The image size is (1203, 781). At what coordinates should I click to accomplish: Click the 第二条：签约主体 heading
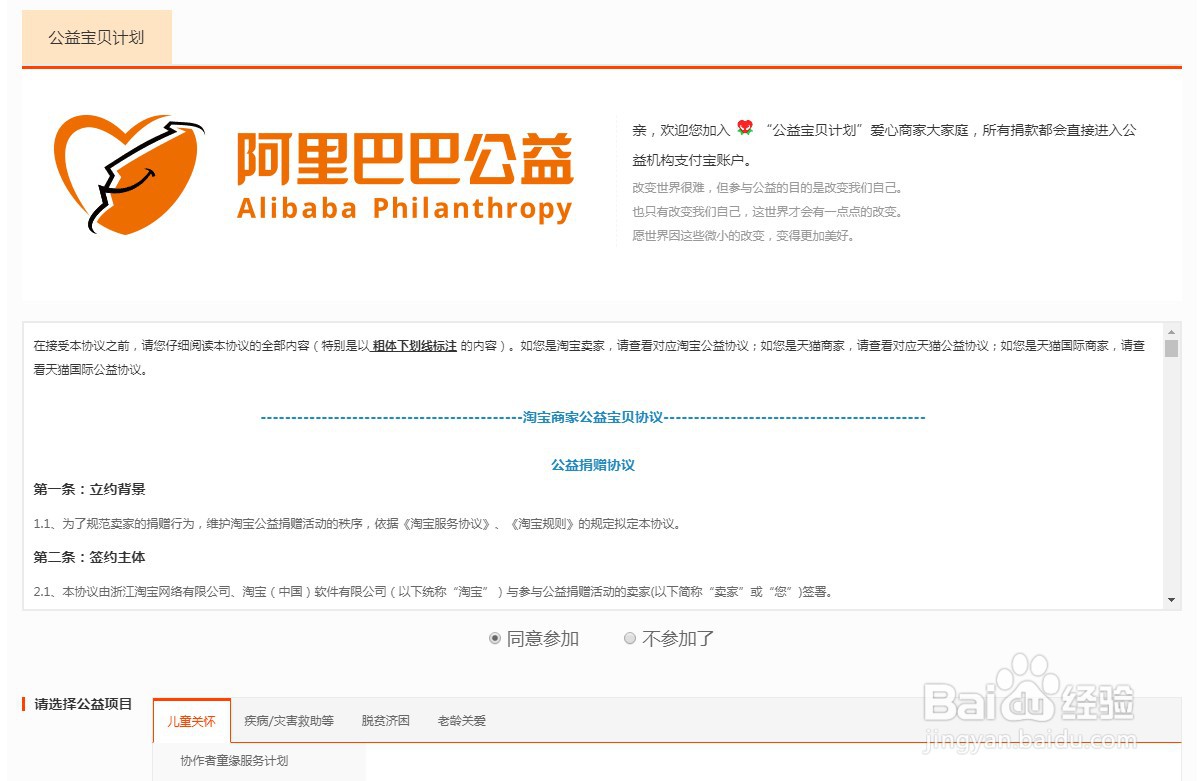tap(89, 557)
